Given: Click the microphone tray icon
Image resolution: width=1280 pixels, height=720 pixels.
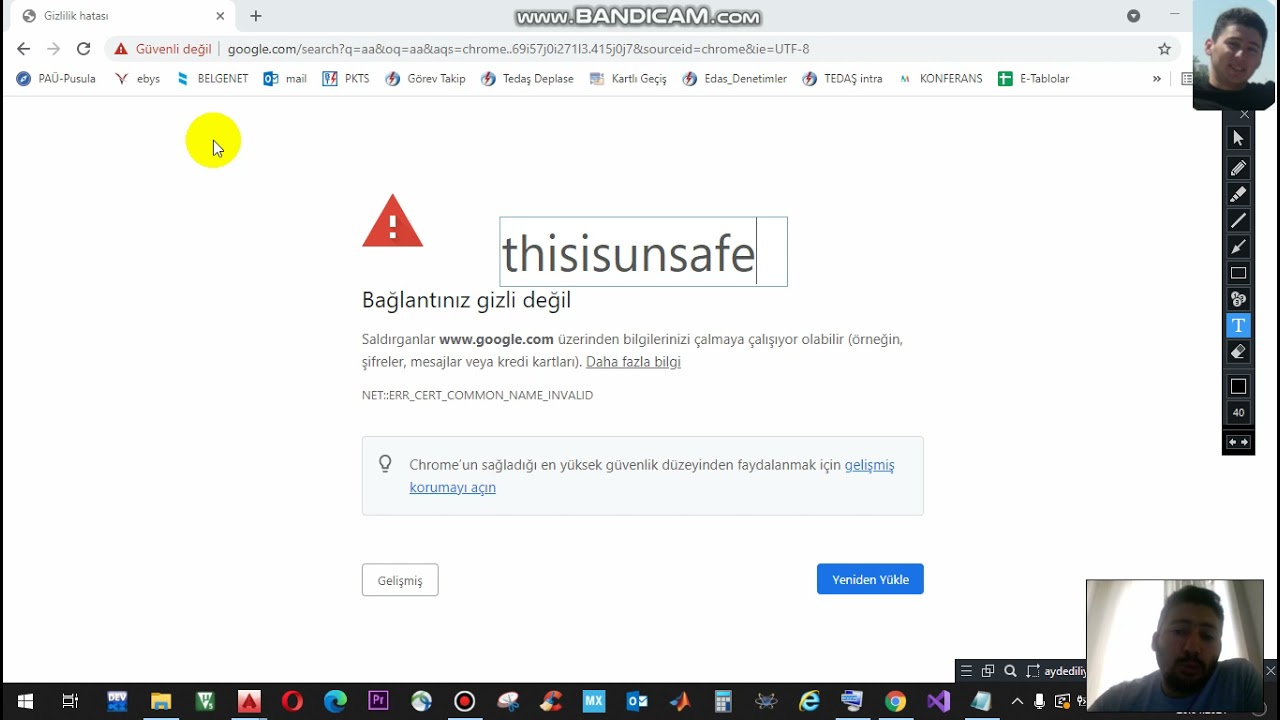Looking at the screenshot, I should click(x=1040, y=701).
